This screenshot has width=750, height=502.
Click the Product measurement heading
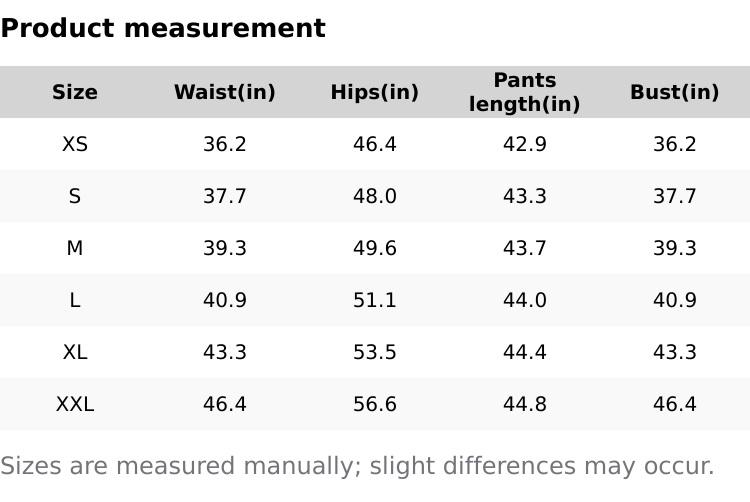(163, 28)
